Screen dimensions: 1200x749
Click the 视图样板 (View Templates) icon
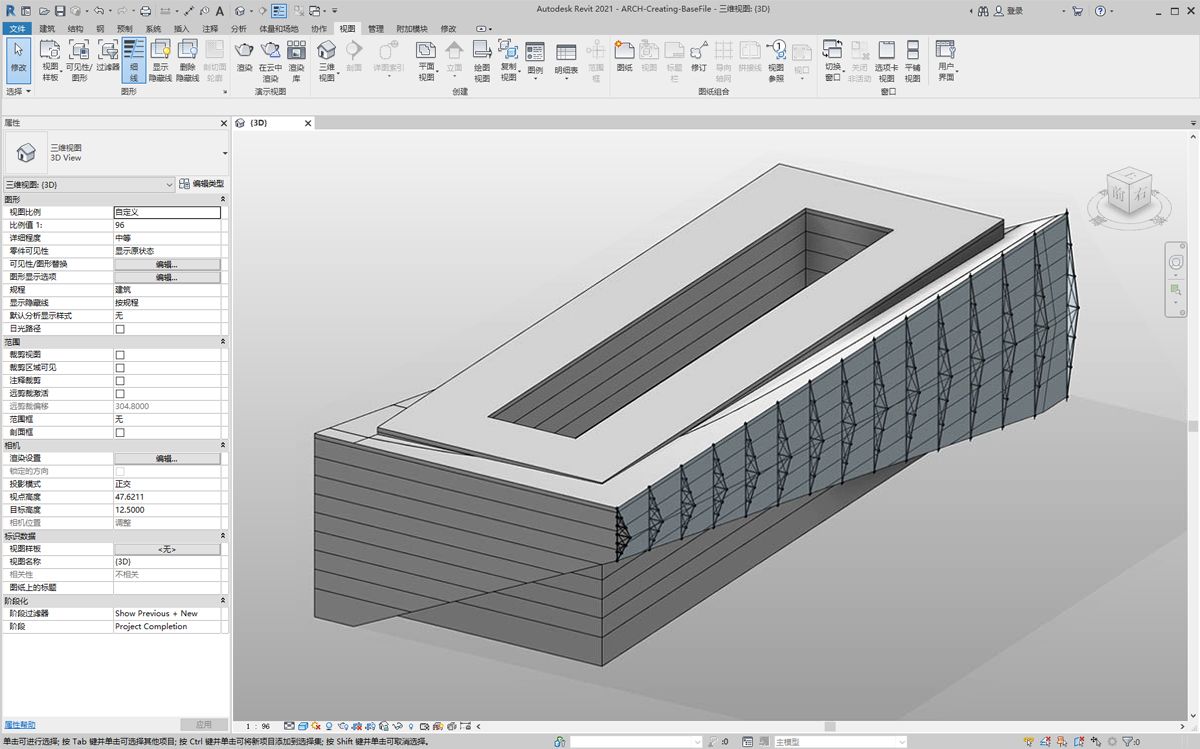tap(50, 58)
